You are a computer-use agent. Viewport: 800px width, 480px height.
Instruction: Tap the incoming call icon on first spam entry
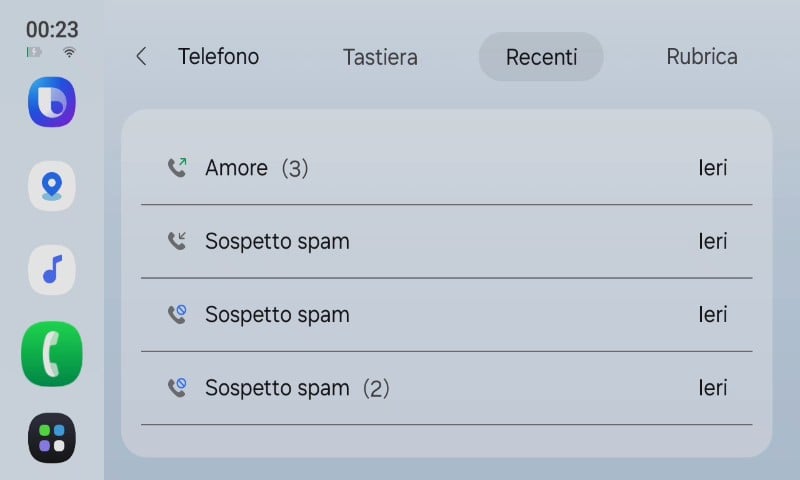(177, 241)
